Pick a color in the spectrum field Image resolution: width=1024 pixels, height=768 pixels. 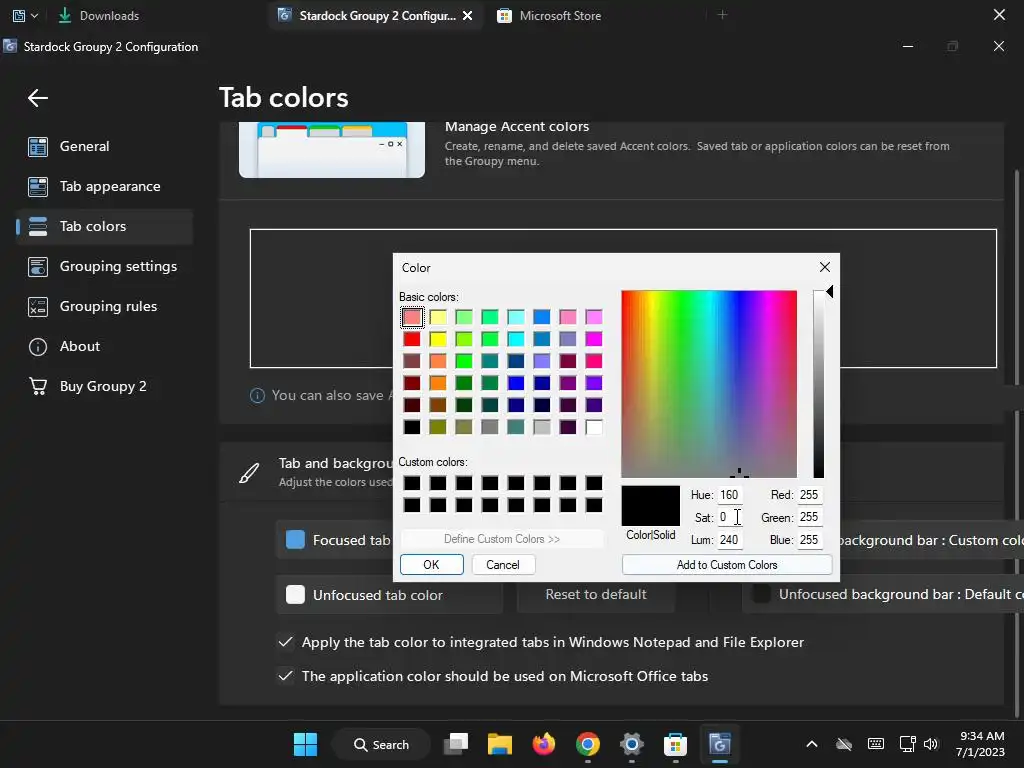coord(709,384)
